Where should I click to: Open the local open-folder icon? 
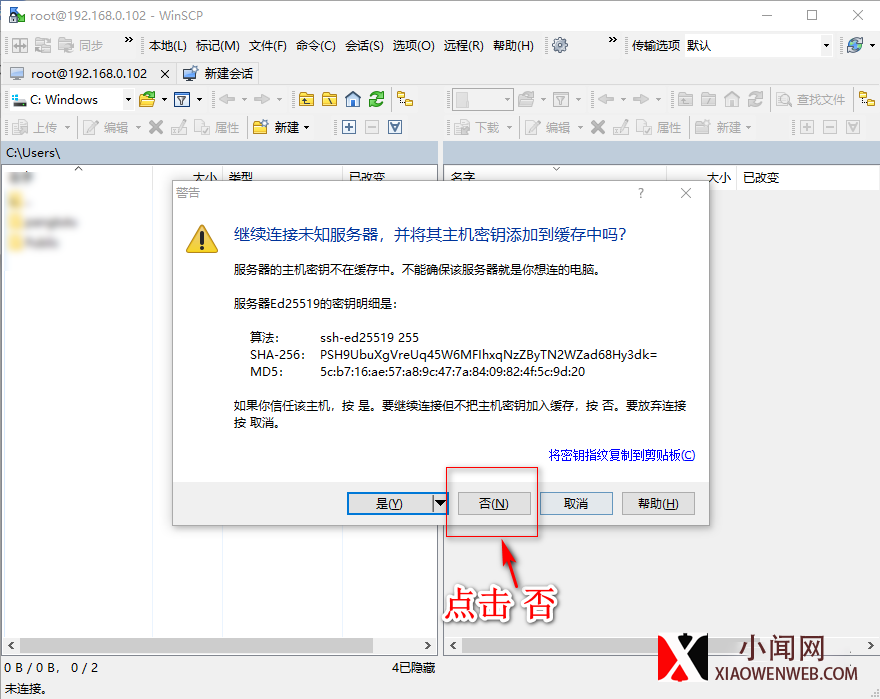pos(147,99)
